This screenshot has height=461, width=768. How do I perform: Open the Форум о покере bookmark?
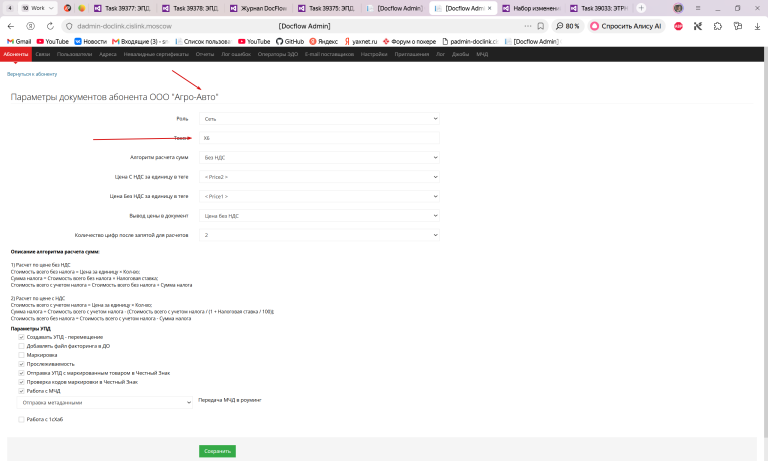409,42
